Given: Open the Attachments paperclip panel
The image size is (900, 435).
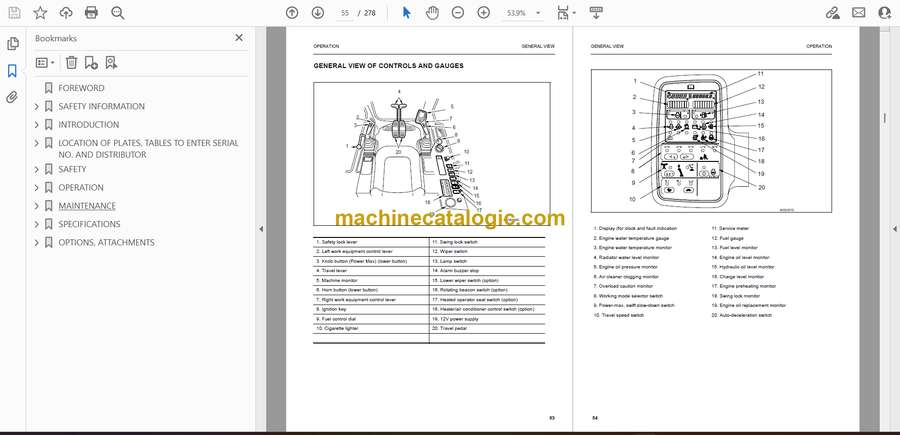Looking at the screenshot, I should (12, 97).
